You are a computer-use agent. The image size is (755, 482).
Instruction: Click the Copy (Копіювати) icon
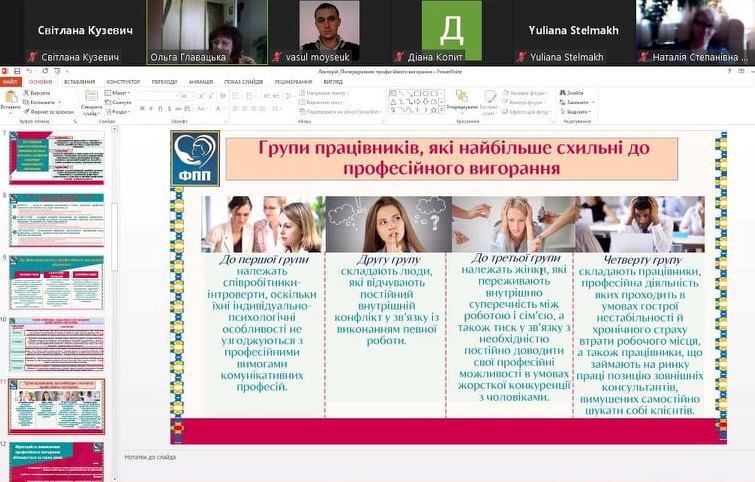(x=26, y=102)
